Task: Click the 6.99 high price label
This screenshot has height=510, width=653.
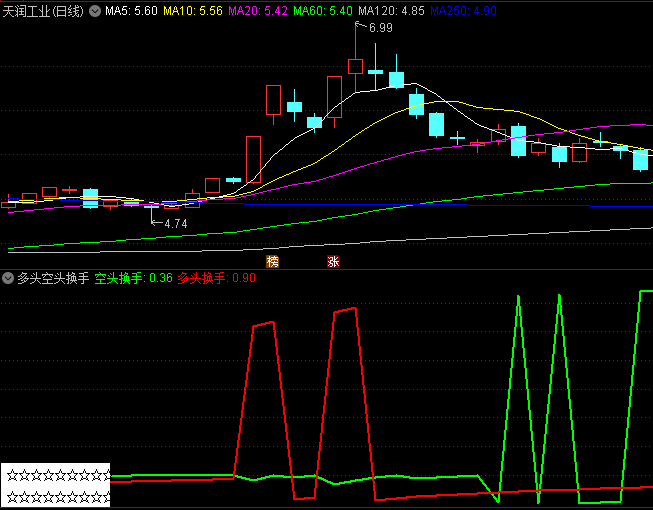Action: click(381, 28)
